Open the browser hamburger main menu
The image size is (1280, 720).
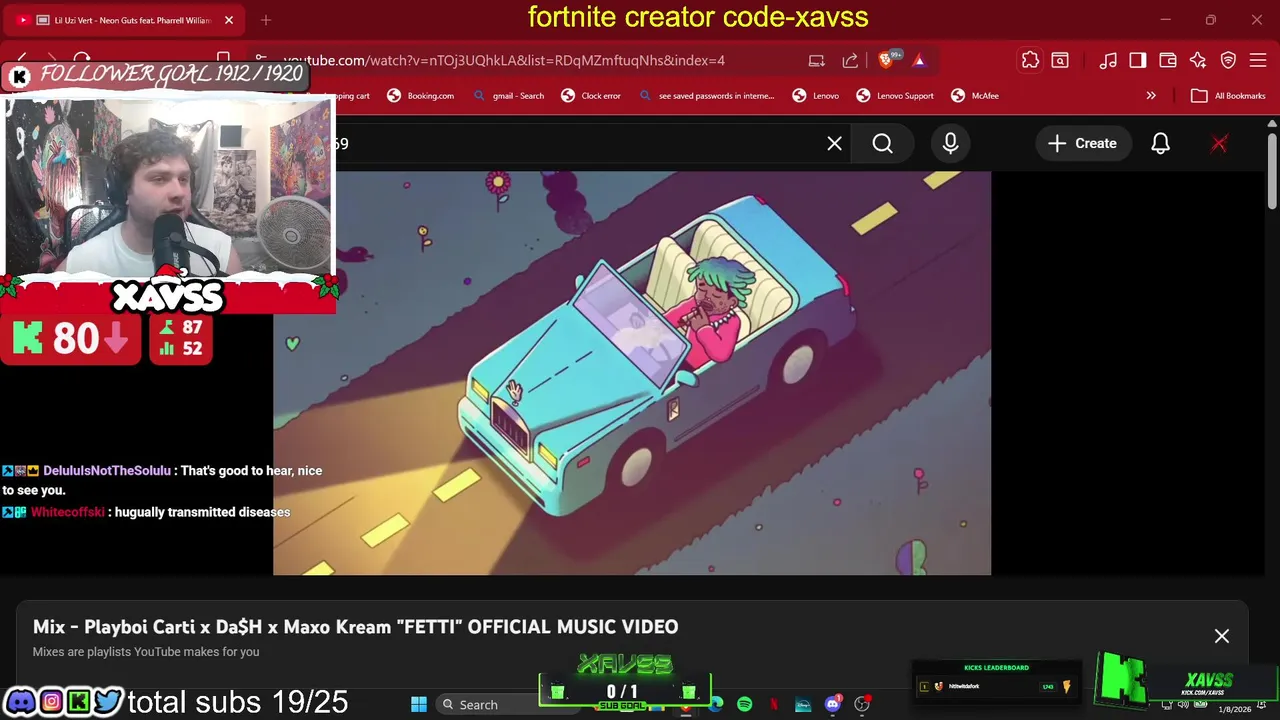[1258, 60]
